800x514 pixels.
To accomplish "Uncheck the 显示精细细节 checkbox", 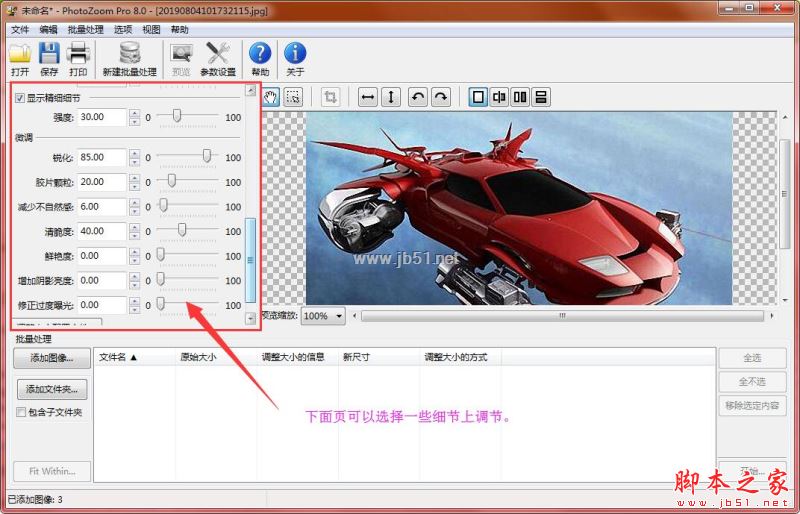I will click(x=20, y=98).
